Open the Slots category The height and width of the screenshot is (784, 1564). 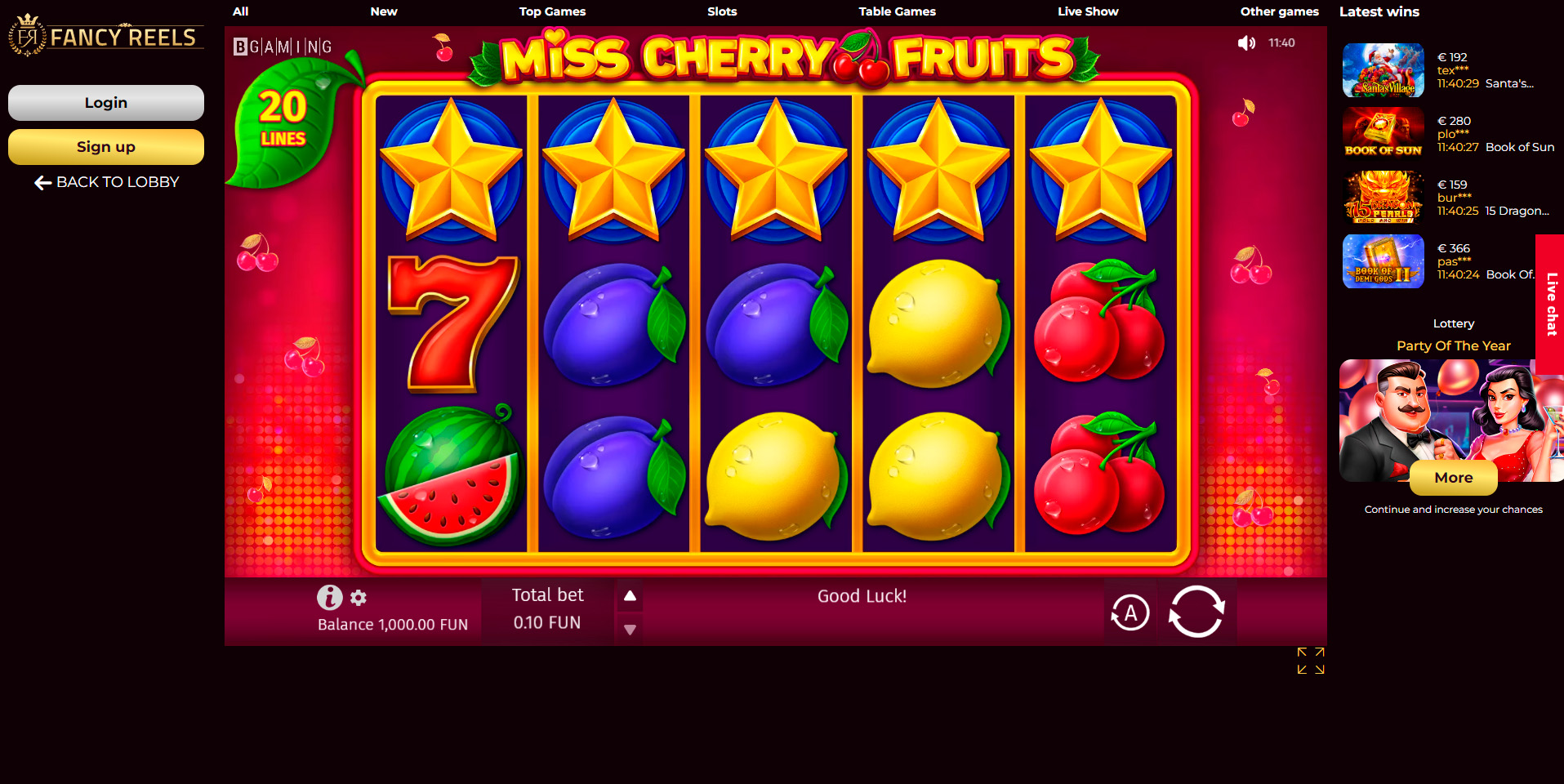(x=722, y=11)
